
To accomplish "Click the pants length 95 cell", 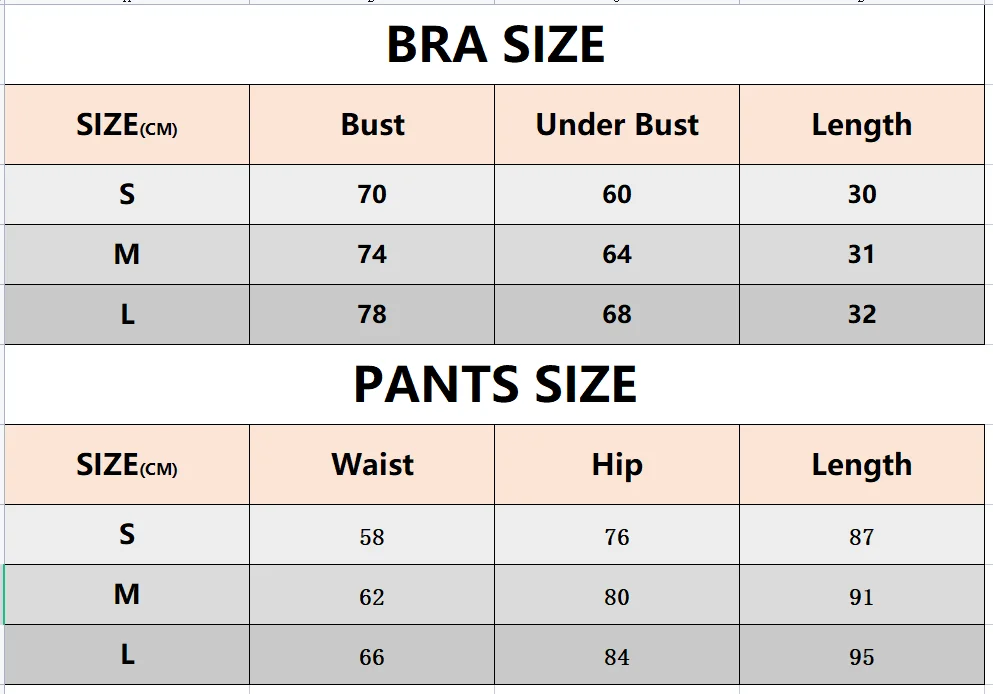I will coord(862,655).
